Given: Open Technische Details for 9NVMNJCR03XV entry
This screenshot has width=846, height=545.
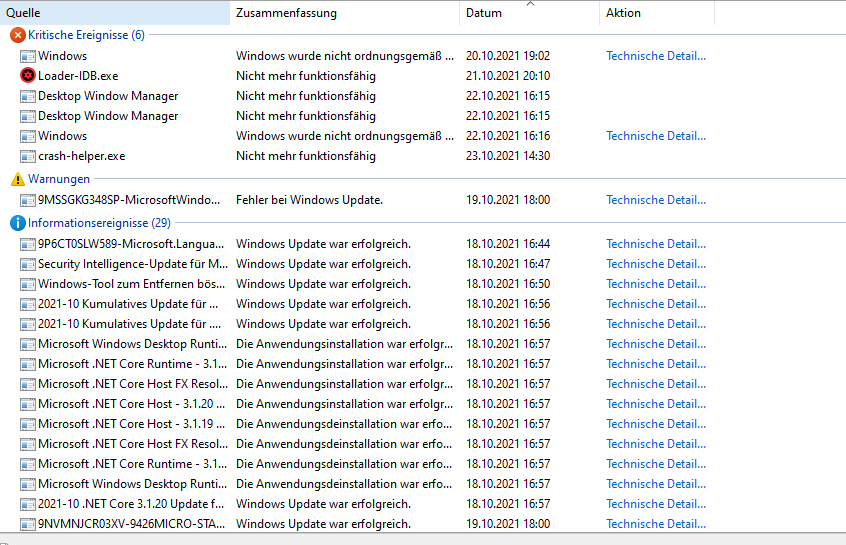Looking at the screenshot, I should tap(656, 523).
